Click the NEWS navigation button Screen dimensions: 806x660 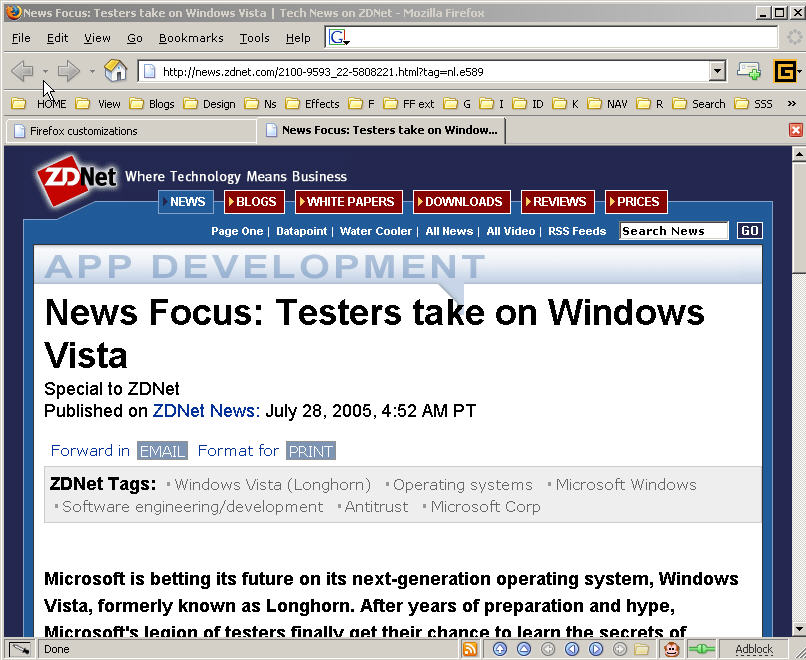pyautogui.click(x=186, y=201)
